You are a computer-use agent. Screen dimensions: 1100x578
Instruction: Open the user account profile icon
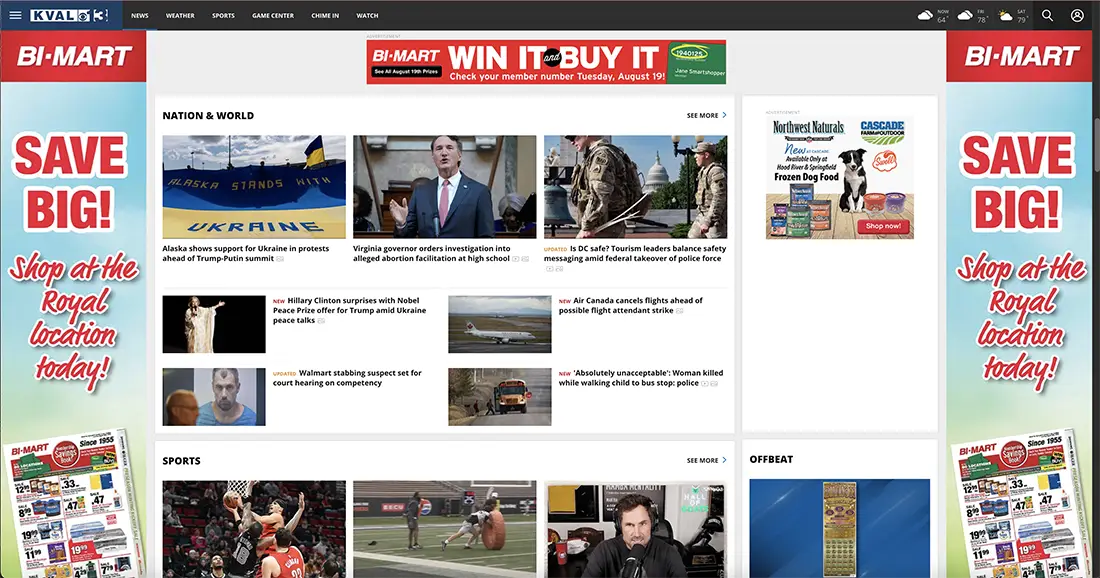coord(1077,15)
